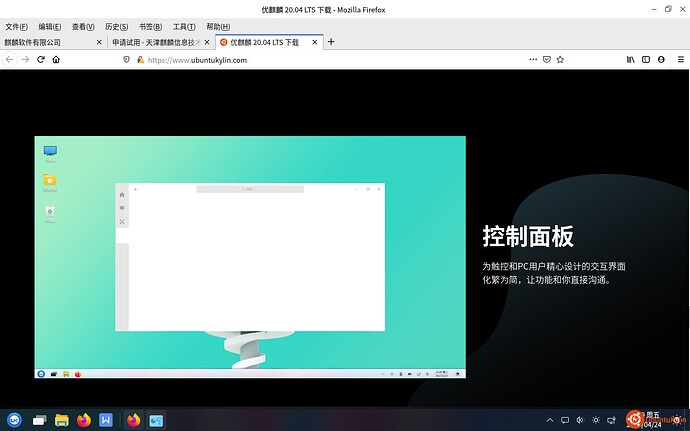Switch to running Firefox window in taskbar
690x431 pixels.
point(134,420)
